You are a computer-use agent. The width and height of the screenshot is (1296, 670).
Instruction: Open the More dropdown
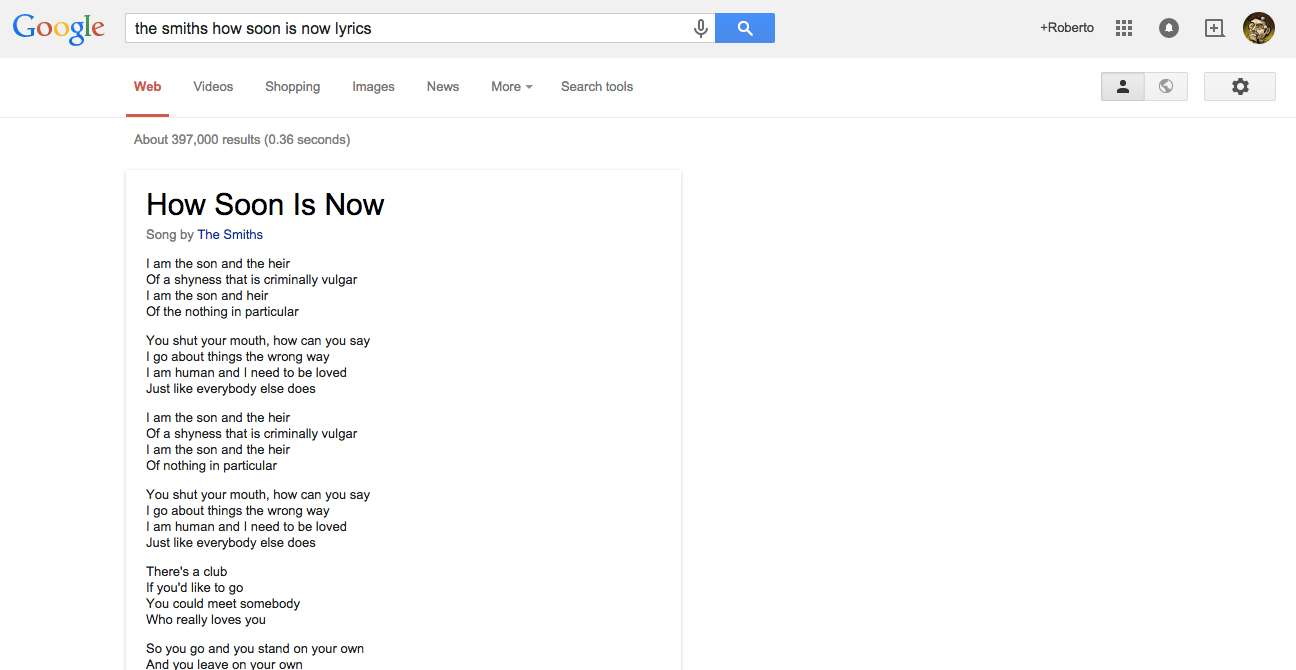coord(511,87)
